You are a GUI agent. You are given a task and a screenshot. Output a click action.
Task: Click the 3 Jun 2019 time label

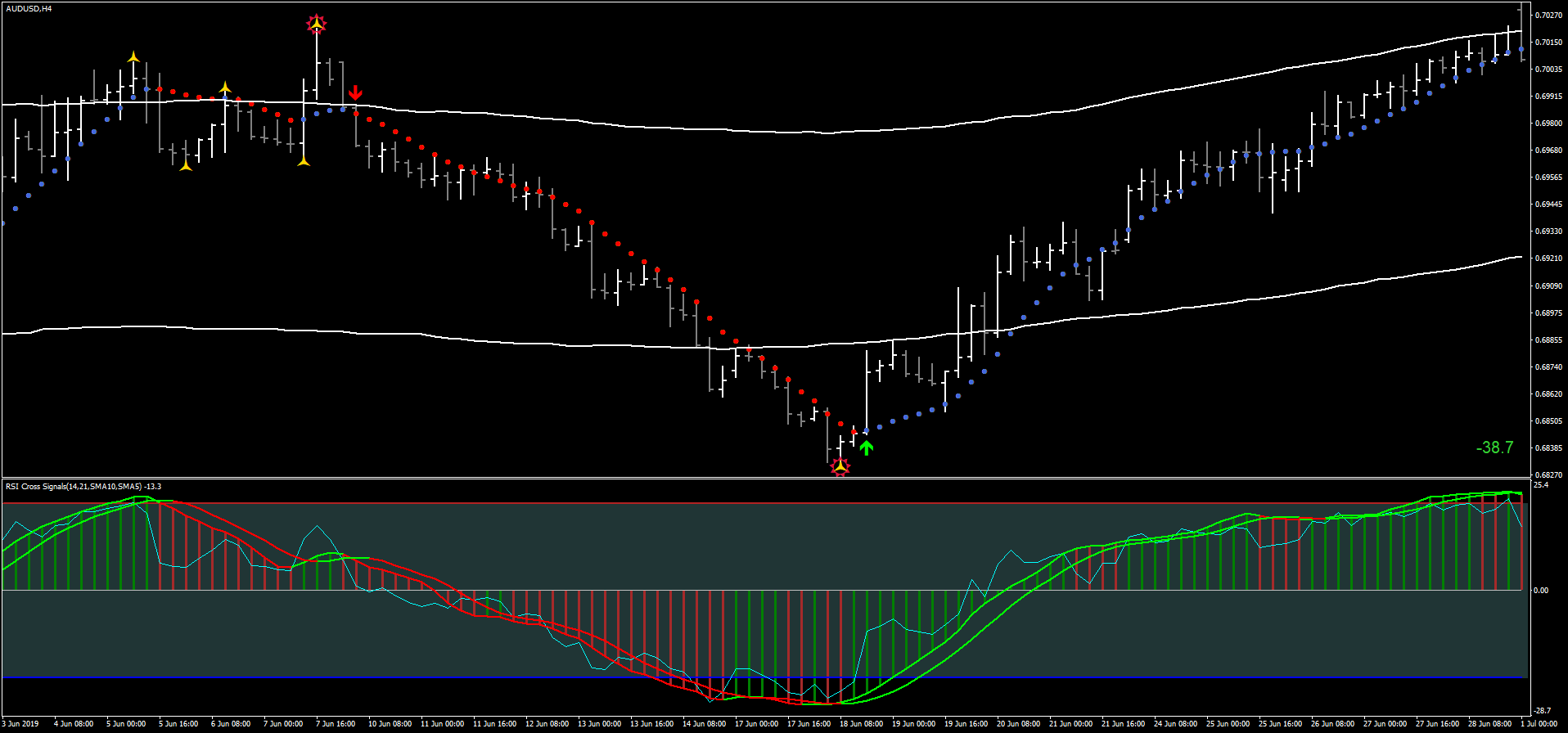tap(20, 724)
